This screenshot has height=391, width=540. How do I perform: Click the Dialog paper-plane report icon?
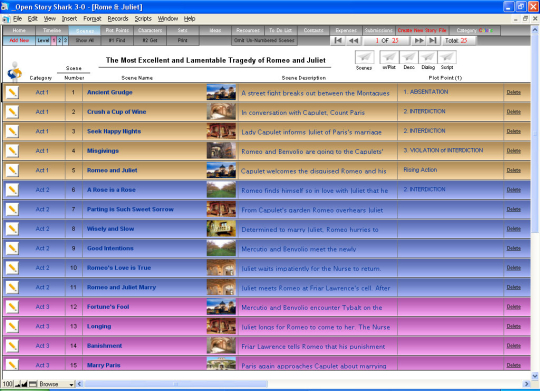[x=428, y=57]
